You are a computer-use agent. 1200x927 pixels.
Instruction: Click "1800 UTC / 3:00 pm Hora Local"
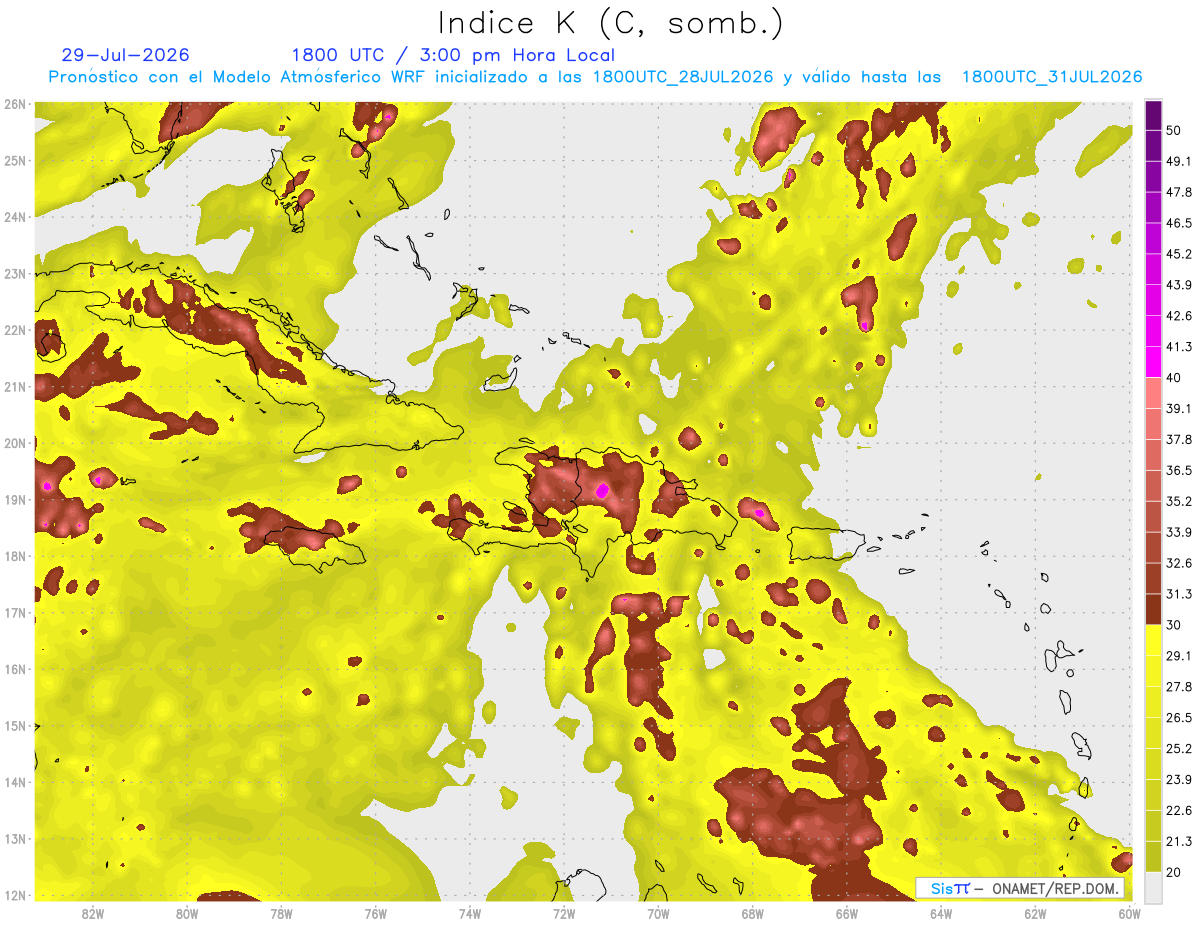click(x=453, y=55)
